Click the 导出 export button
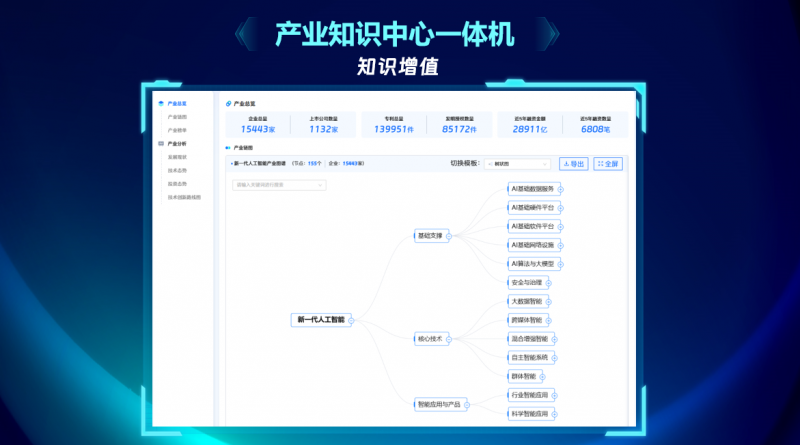This screenshot has height=445, width=800. coord(573,164)
